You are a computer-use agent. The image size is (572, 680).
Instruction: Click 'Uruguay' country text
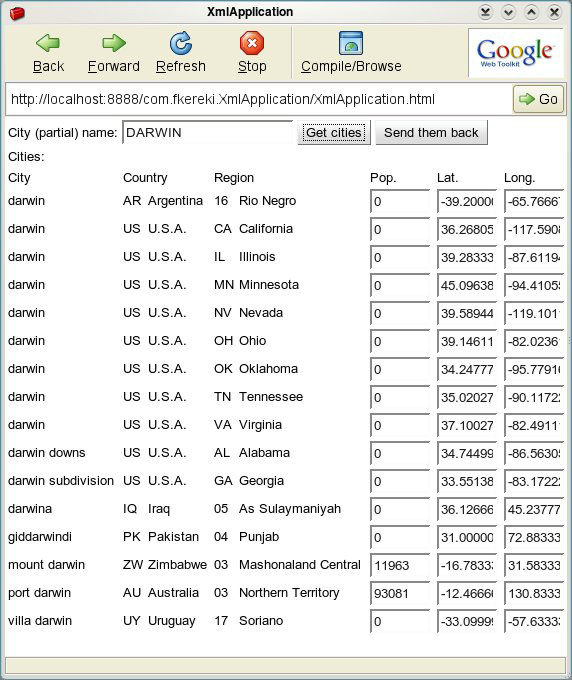[x=172, y=621]
